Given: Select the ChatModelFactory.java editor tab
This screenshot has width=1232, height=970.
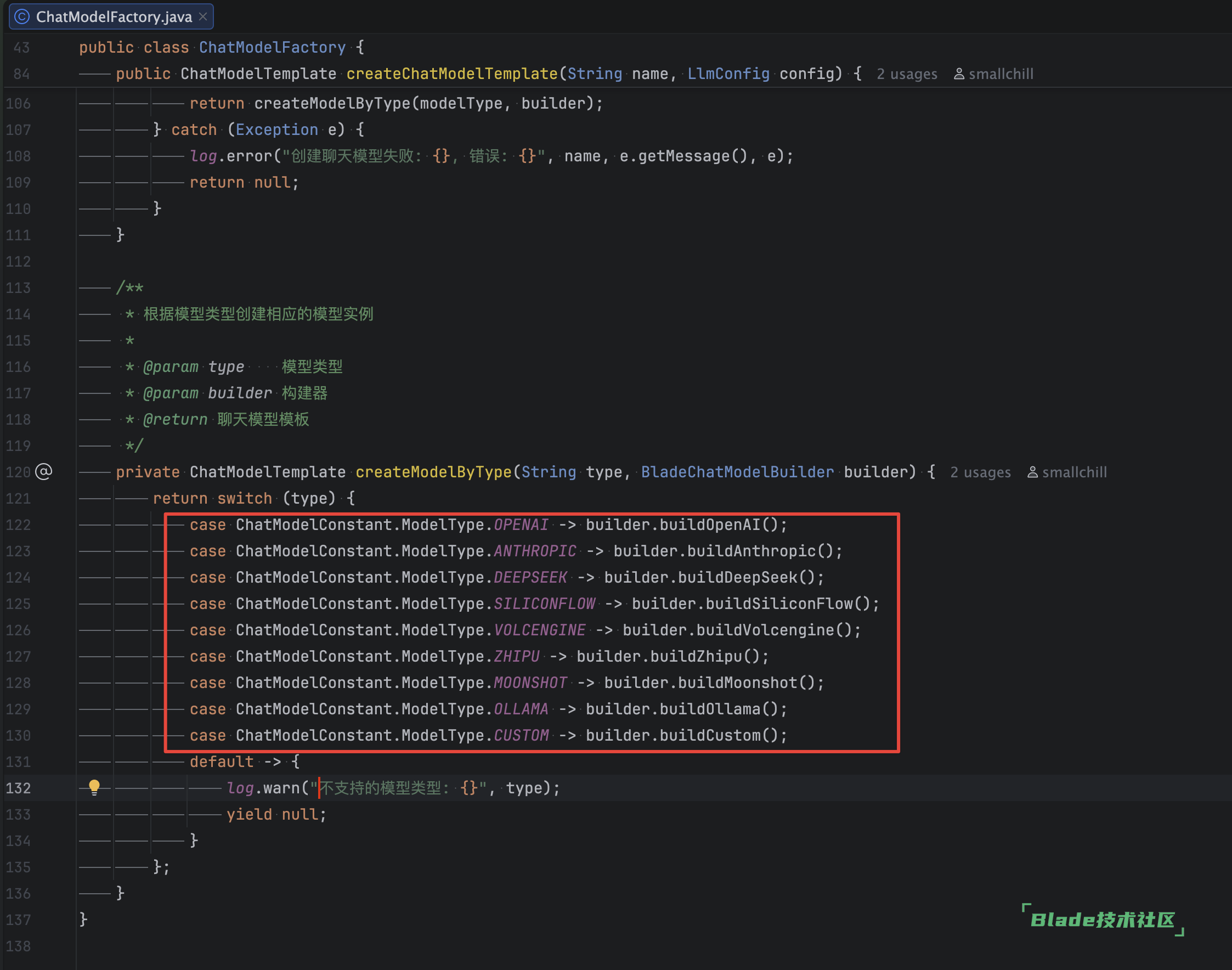Looking at the screenshot, I should pos(114,16).
